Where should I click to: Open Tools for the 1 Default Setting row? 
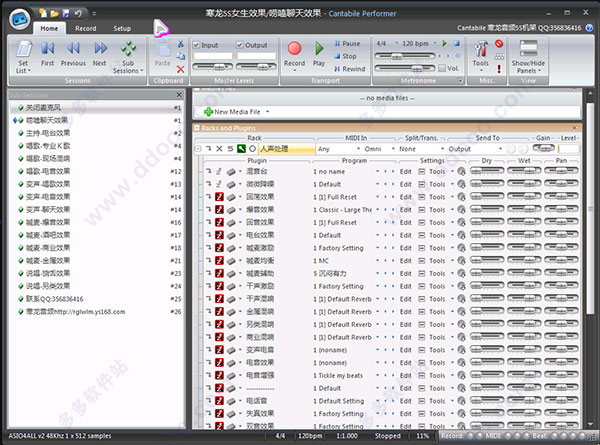coord(439,401)
